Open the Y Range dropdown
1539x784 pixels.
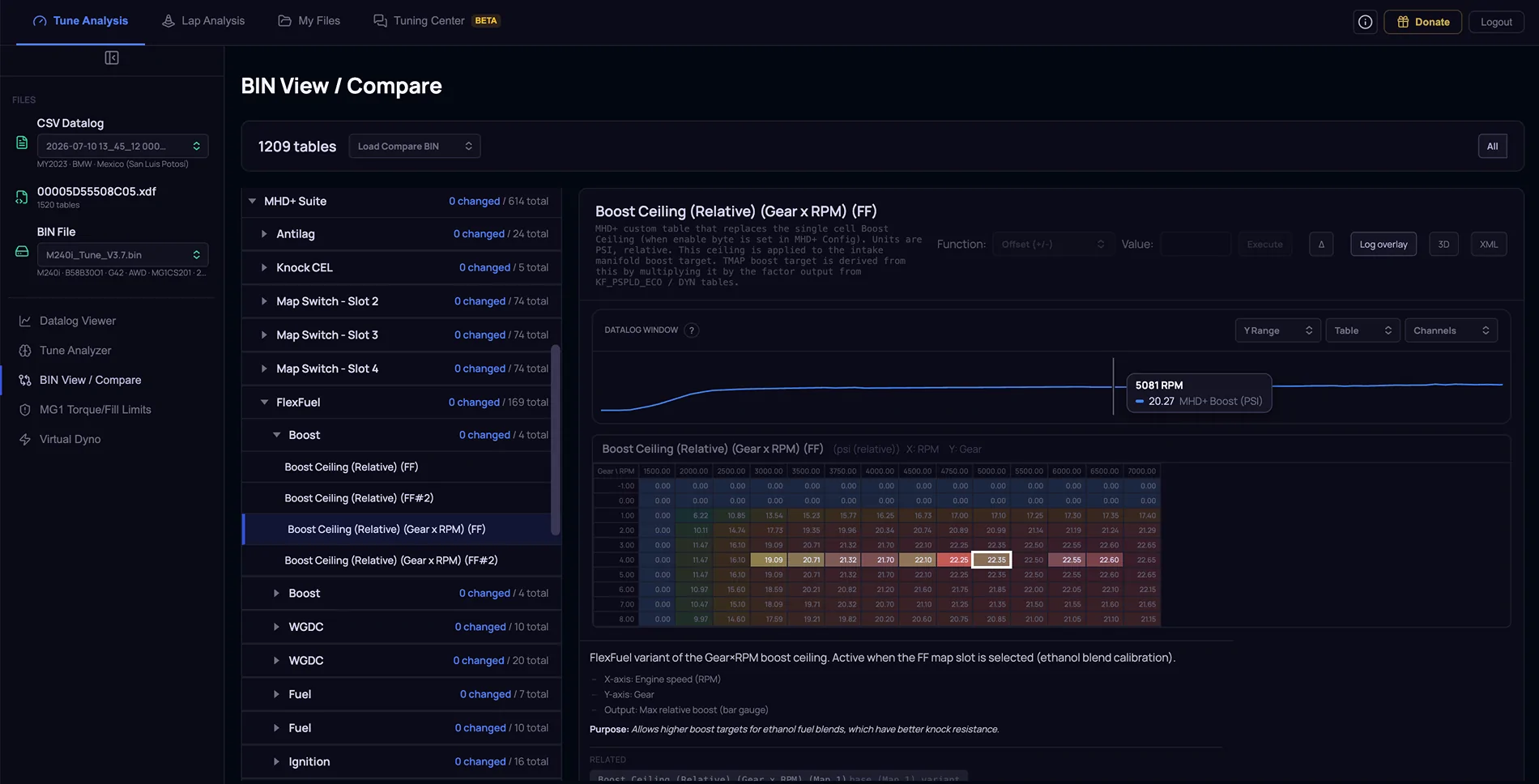click(1278, 330)
